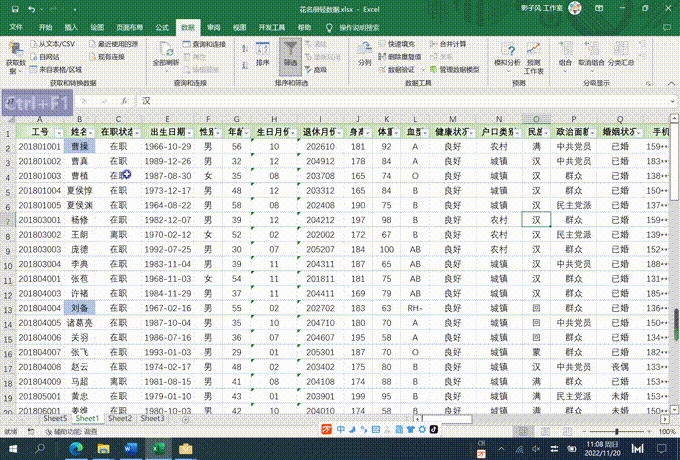680x460 pixels.
Task: Toggle the Filter (筛选) button
Action: [290, 55]
